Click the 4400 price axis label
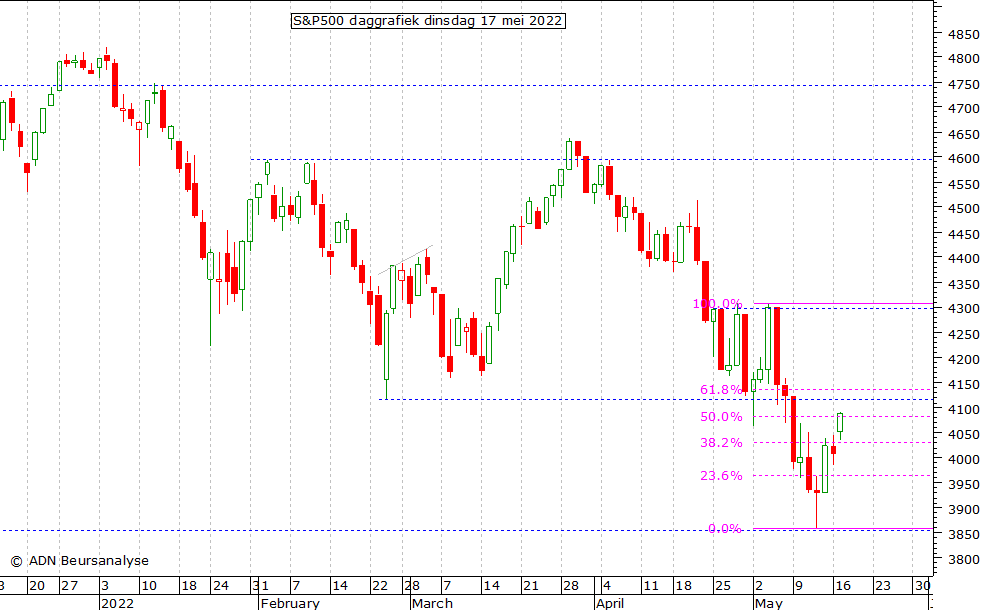 pos(963,259)
